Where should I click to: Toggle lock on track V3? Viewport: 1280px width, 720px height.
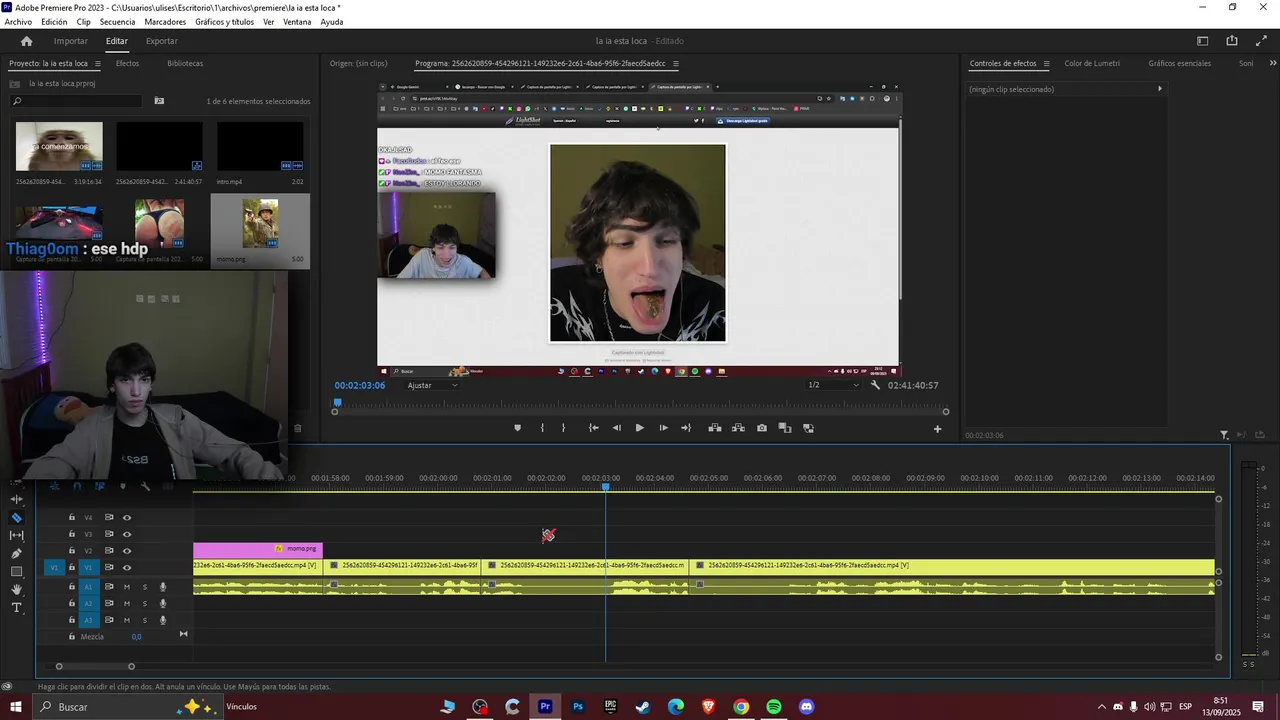tap(72, 534)
